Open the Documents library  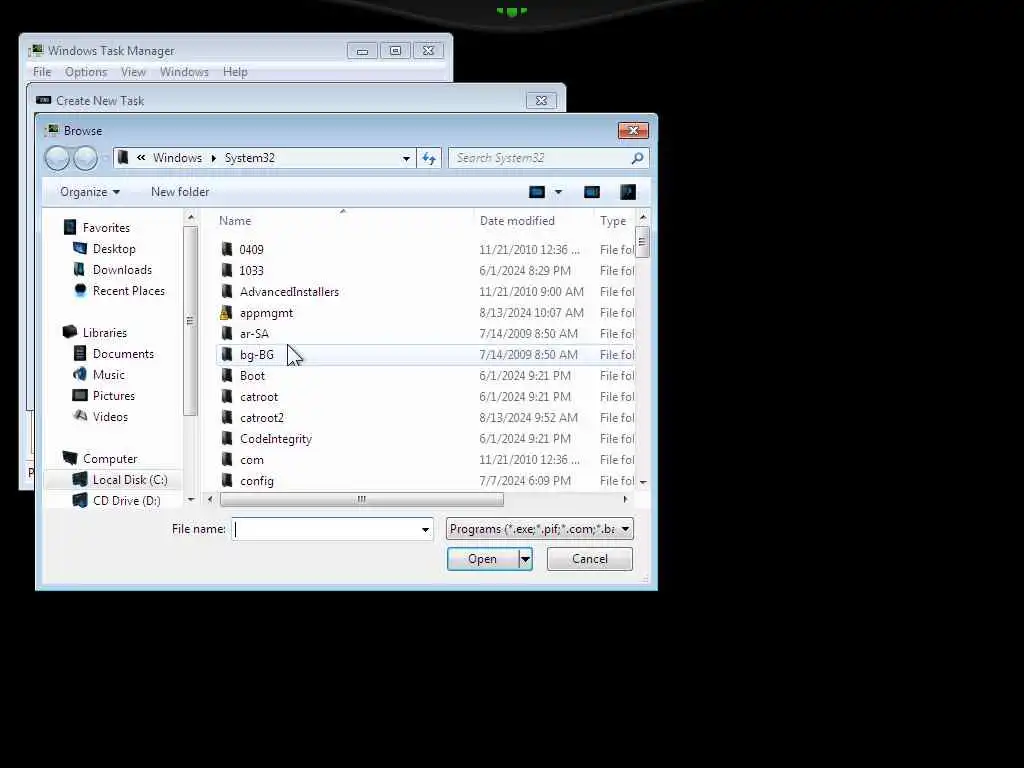click(123, 354)
